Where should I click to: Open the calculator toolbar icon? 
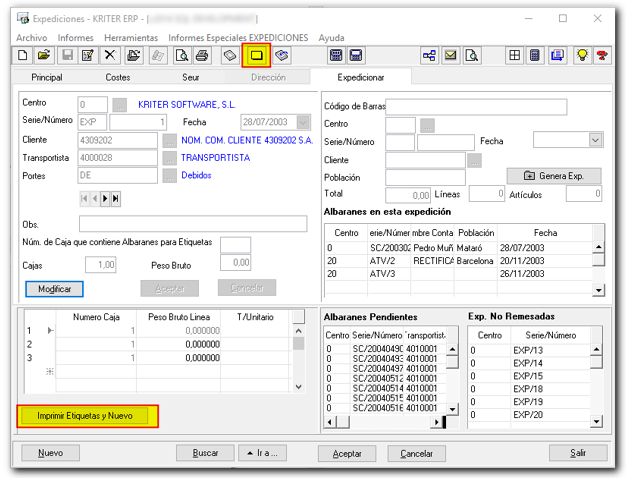pos(535,56)
